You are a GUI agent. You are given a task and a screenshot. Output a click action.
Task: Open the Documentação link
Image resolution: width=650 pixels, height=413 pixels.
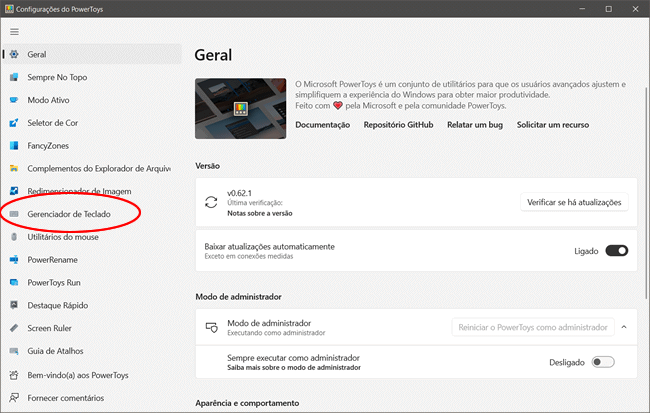click(x=322, y=125)
